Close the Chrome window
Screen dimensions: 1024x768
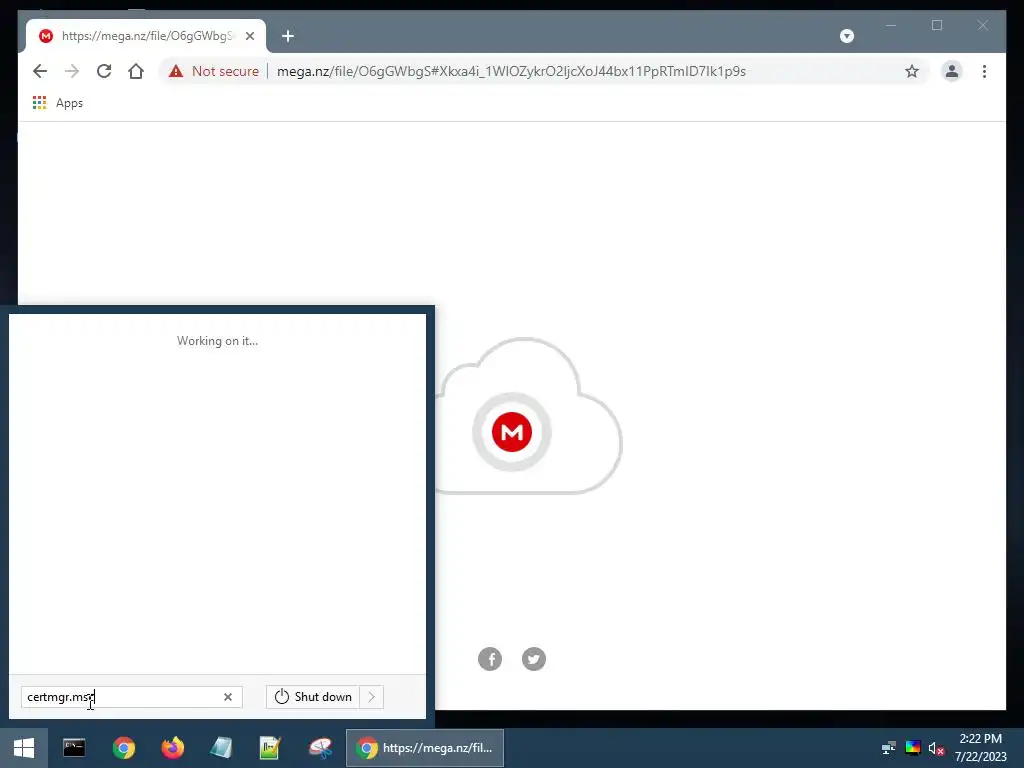tap(983, 25)
